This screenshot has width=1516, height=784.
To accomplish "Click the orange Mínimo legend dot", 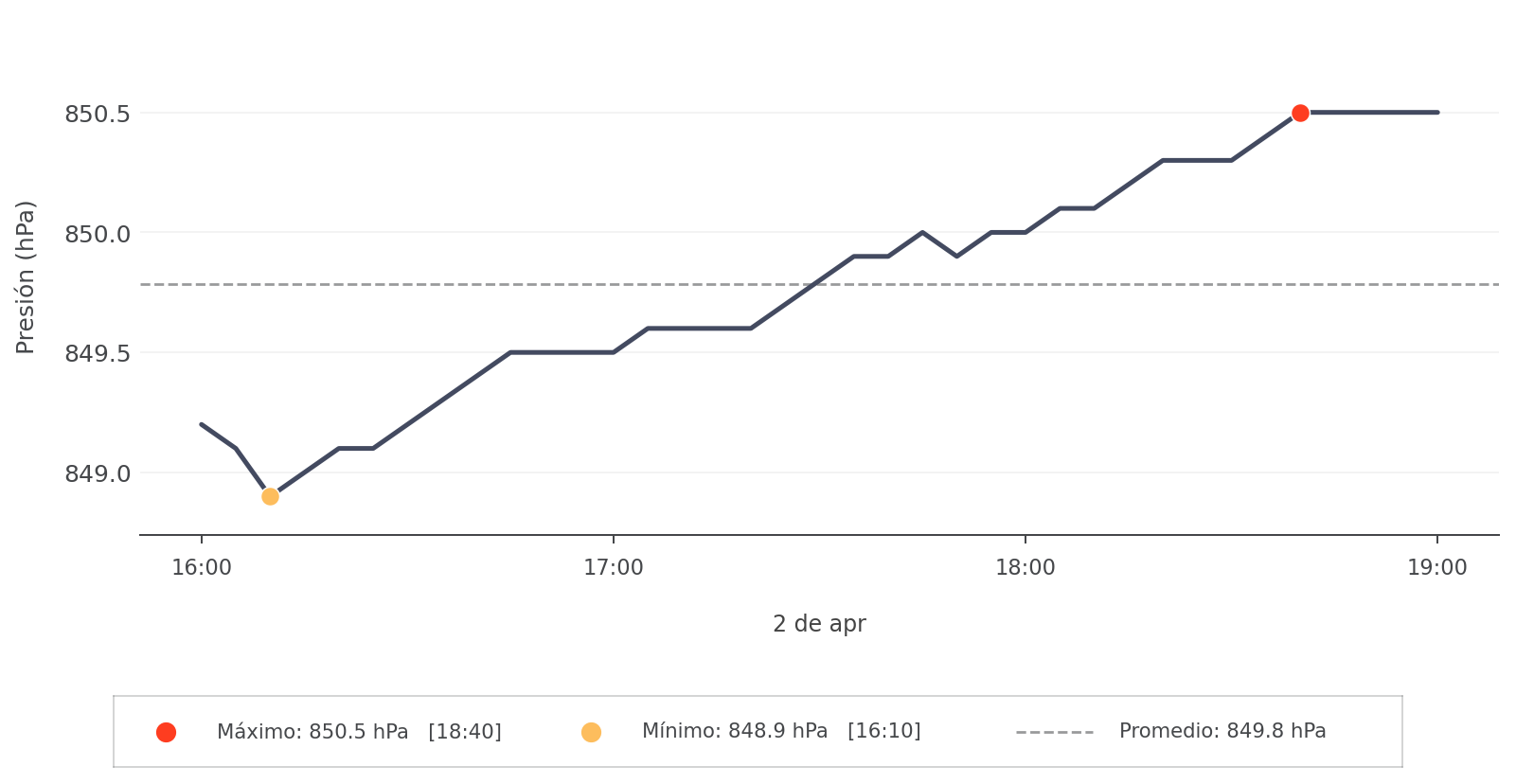I will point(591,732).
